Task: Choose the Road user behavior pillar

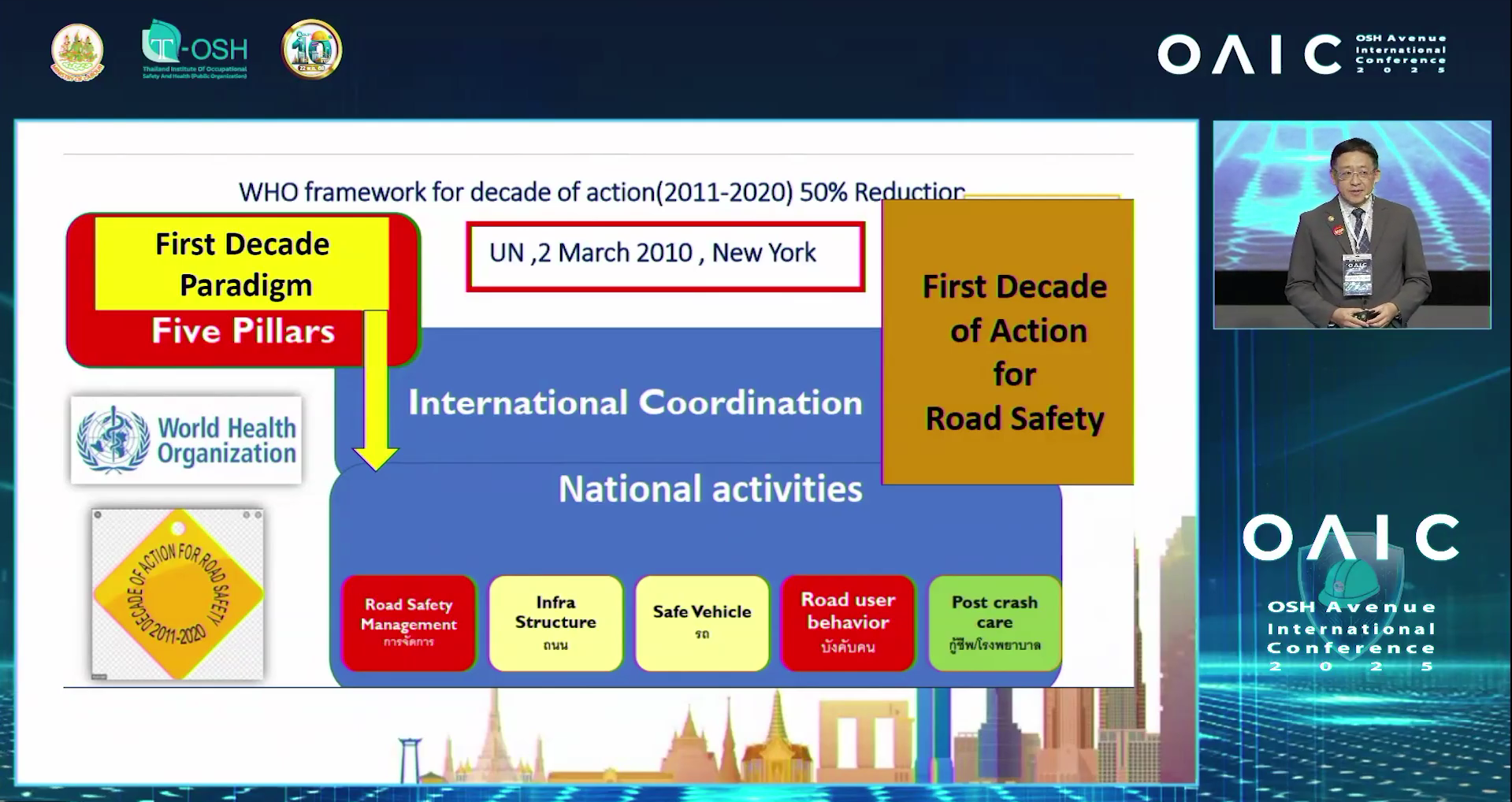Action: [x=848, y=623]
